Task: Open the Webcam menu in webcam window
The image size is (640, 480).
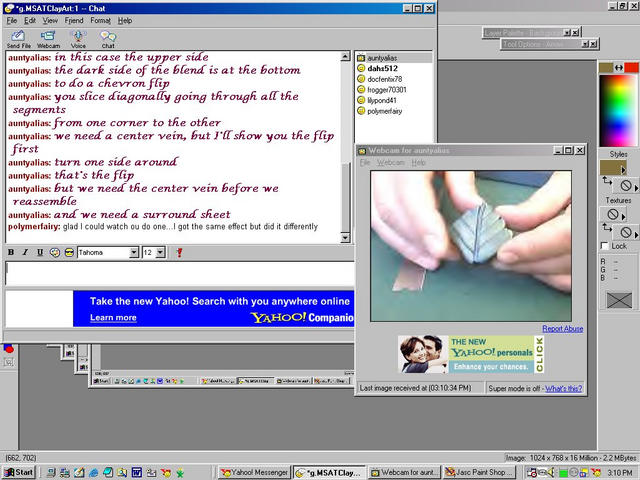Action: [390, 162]
